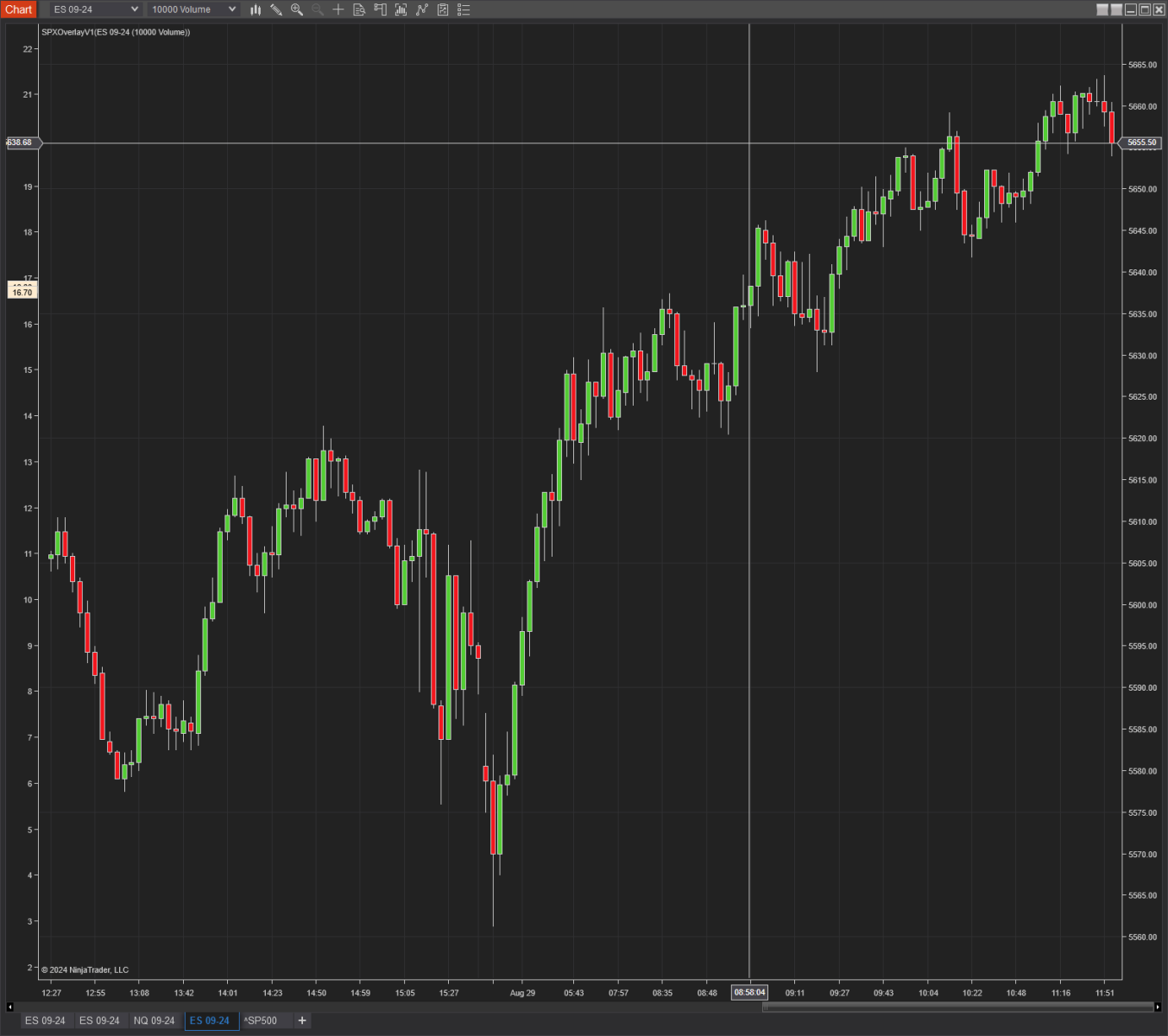This screenshot has width=1168, height=1036.
Task: Click the list view icon in the toolbar
Action: [464, 9]
